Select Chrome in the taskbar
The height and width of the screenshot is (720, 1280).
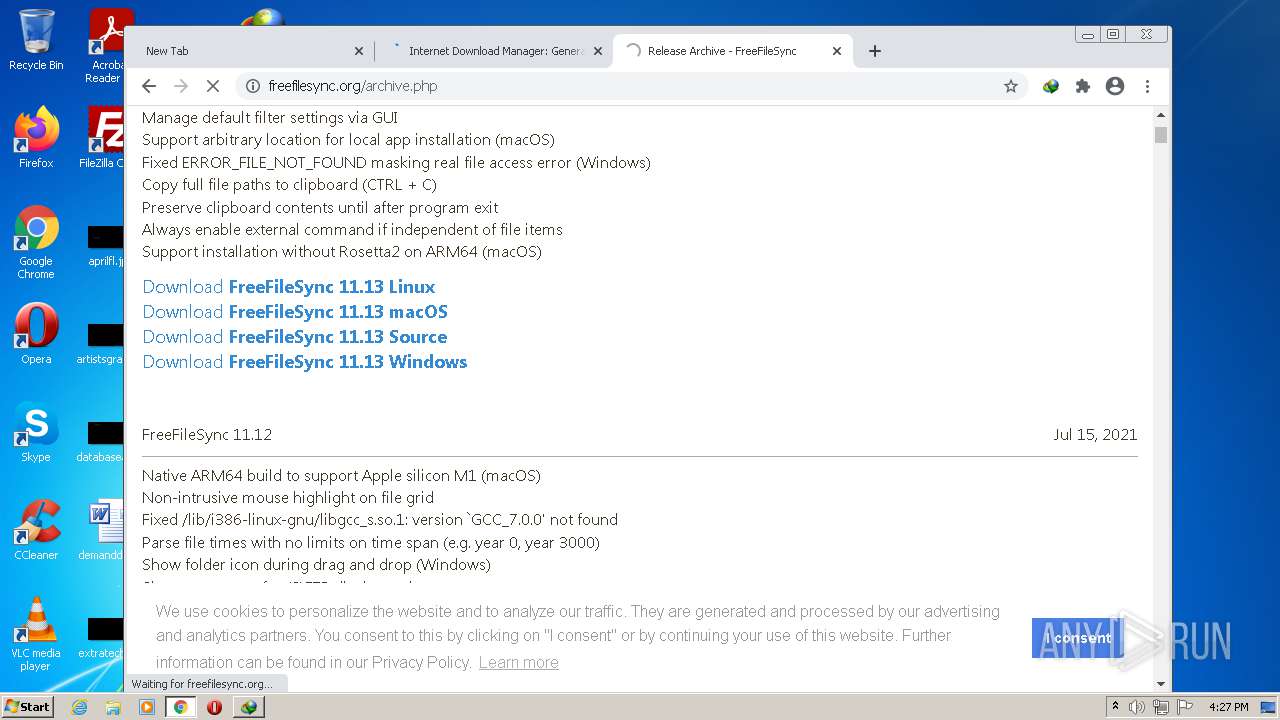click(181, 707)
